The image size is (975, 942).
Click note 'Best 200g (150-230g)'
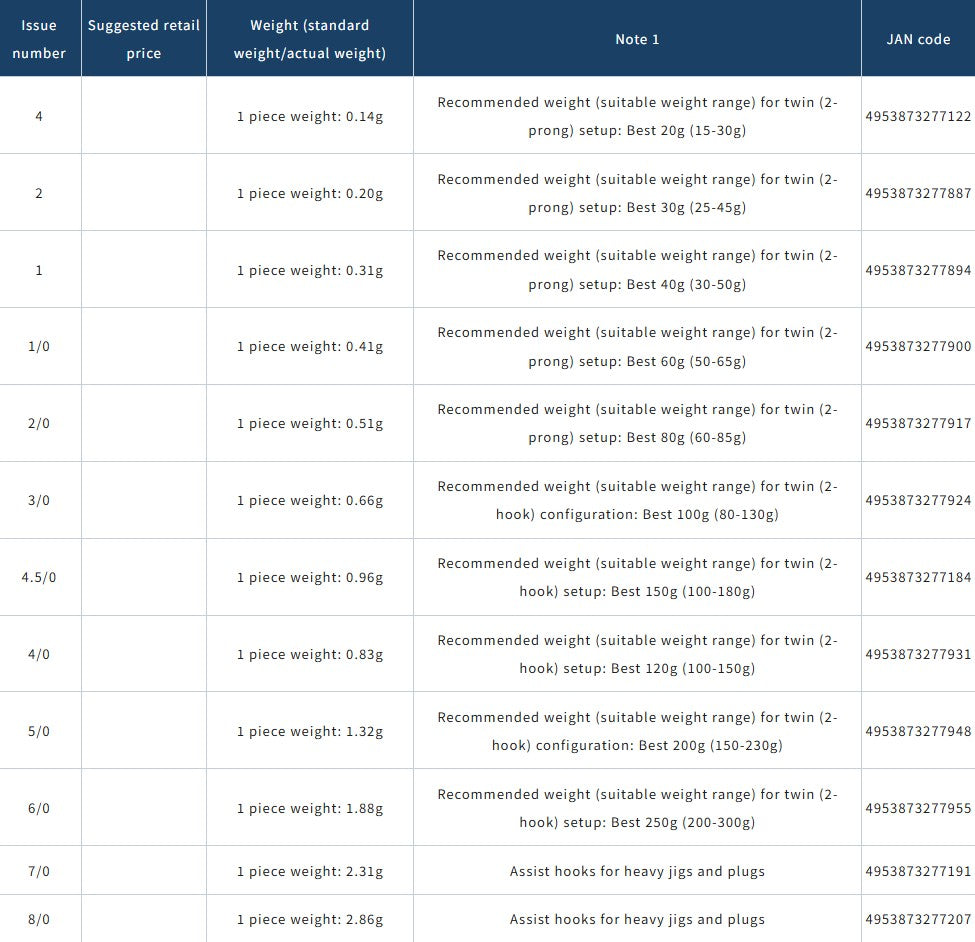[710, 746]
